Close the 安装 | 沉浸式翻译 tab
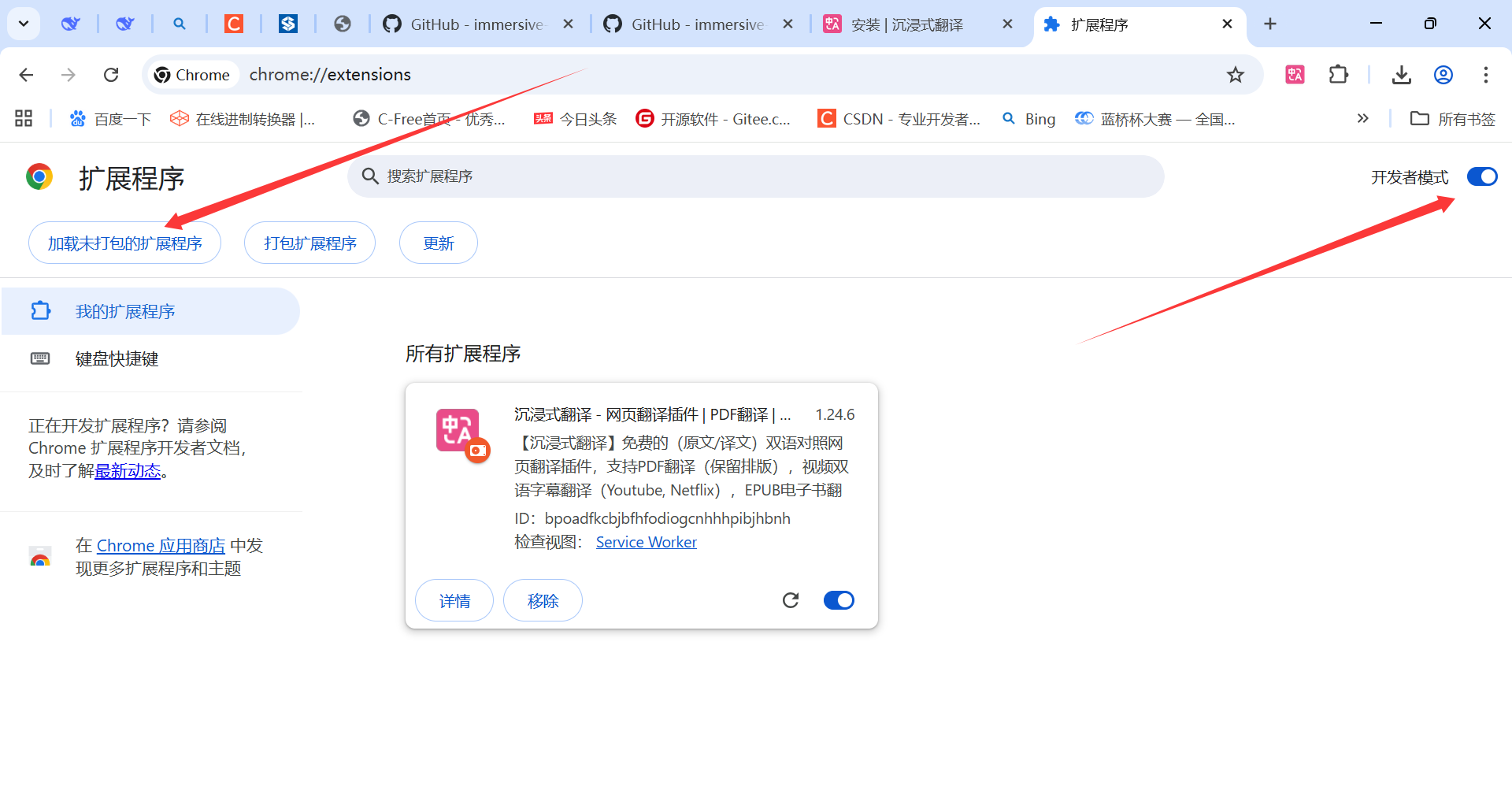This screenshot has height=794, width=1512. (1007, 24)
